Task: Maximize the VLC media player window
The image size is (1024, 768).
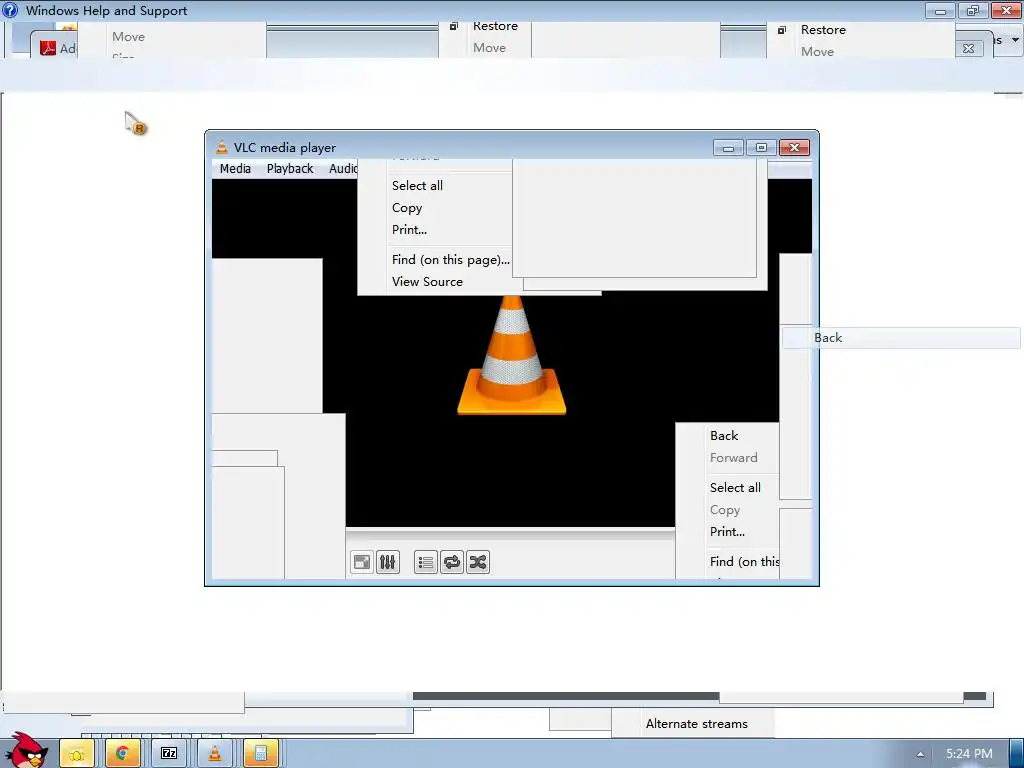Action: click(761, 148)
